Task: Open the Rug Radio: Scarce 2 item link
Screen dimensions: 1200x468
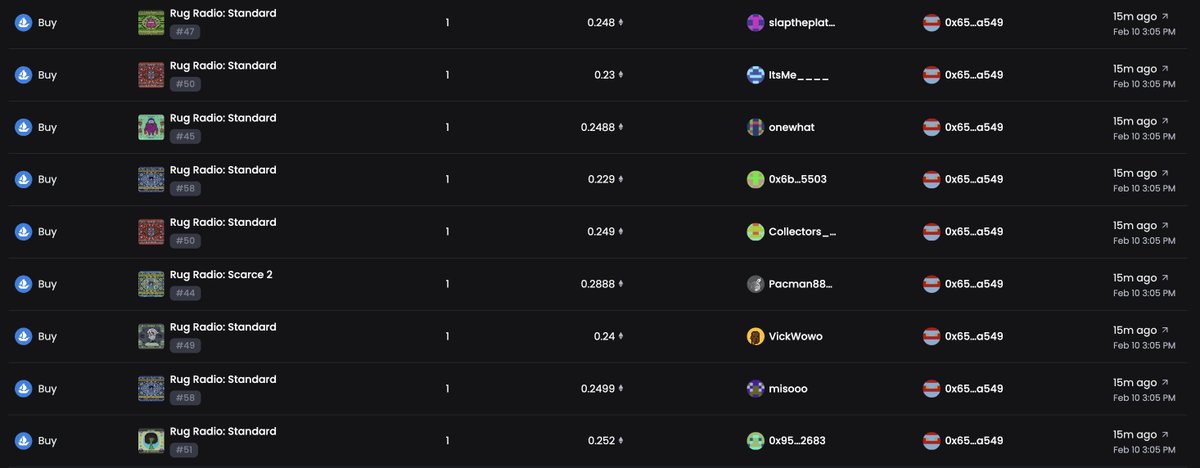Action: [221, 275]
